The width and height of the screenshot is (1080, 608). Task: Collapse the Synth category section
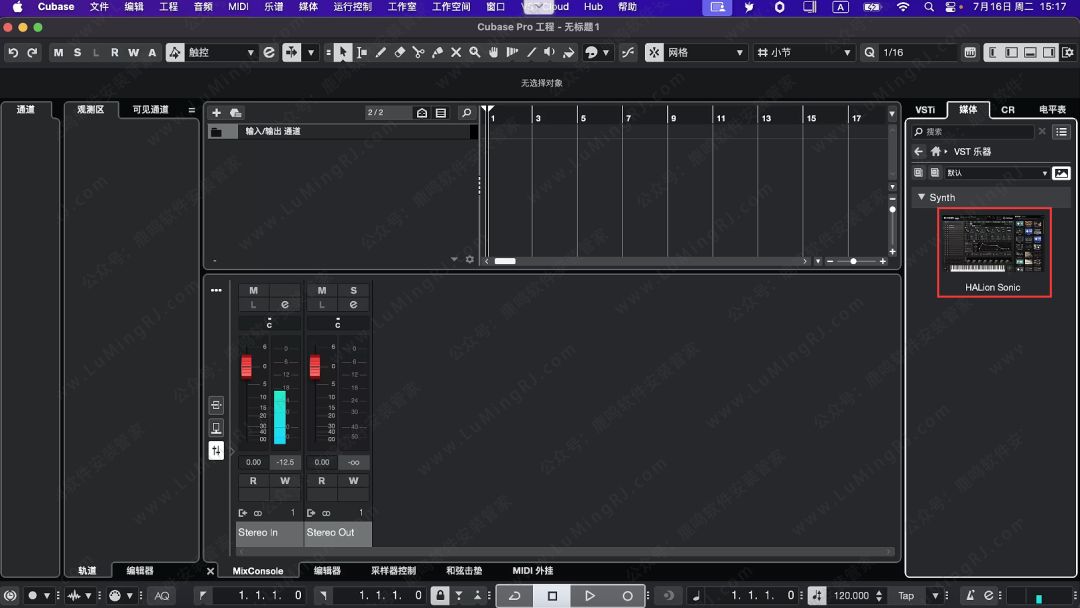point(922,198)
